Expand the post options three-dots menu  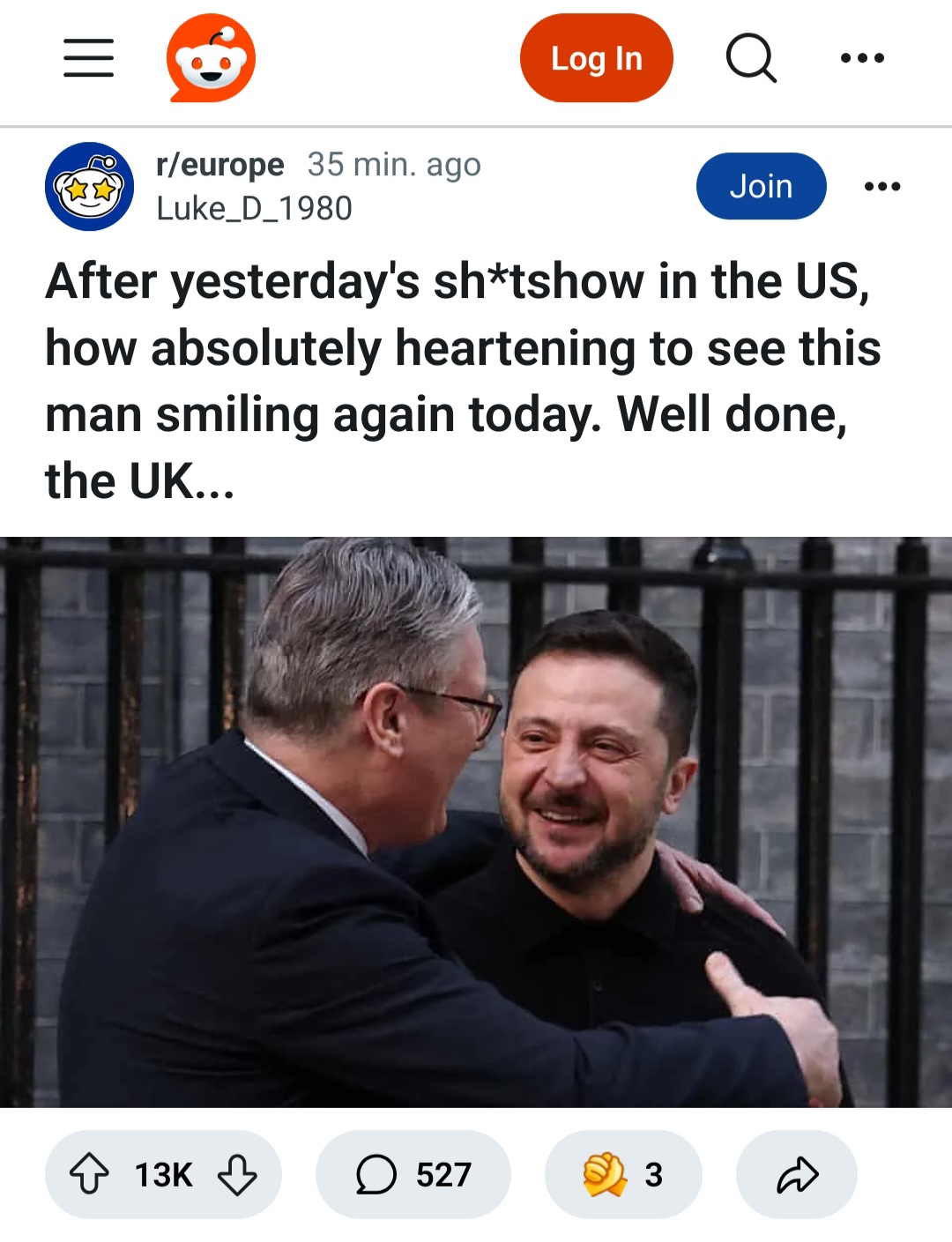(882, 186)
